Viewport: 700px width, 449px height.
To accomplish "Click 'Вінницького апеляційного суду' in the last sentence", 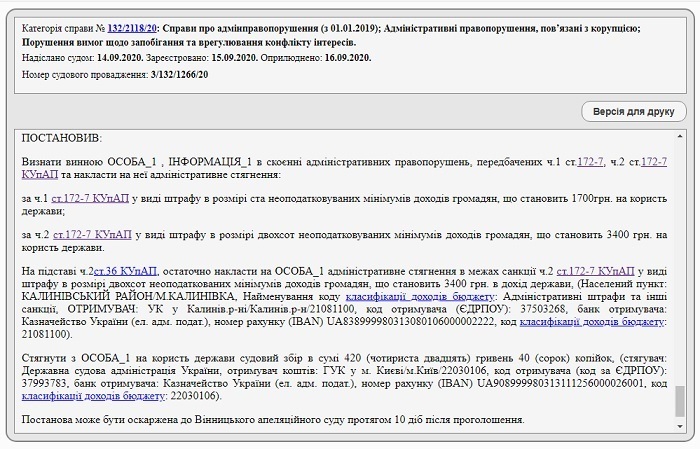I will point(271,420).
